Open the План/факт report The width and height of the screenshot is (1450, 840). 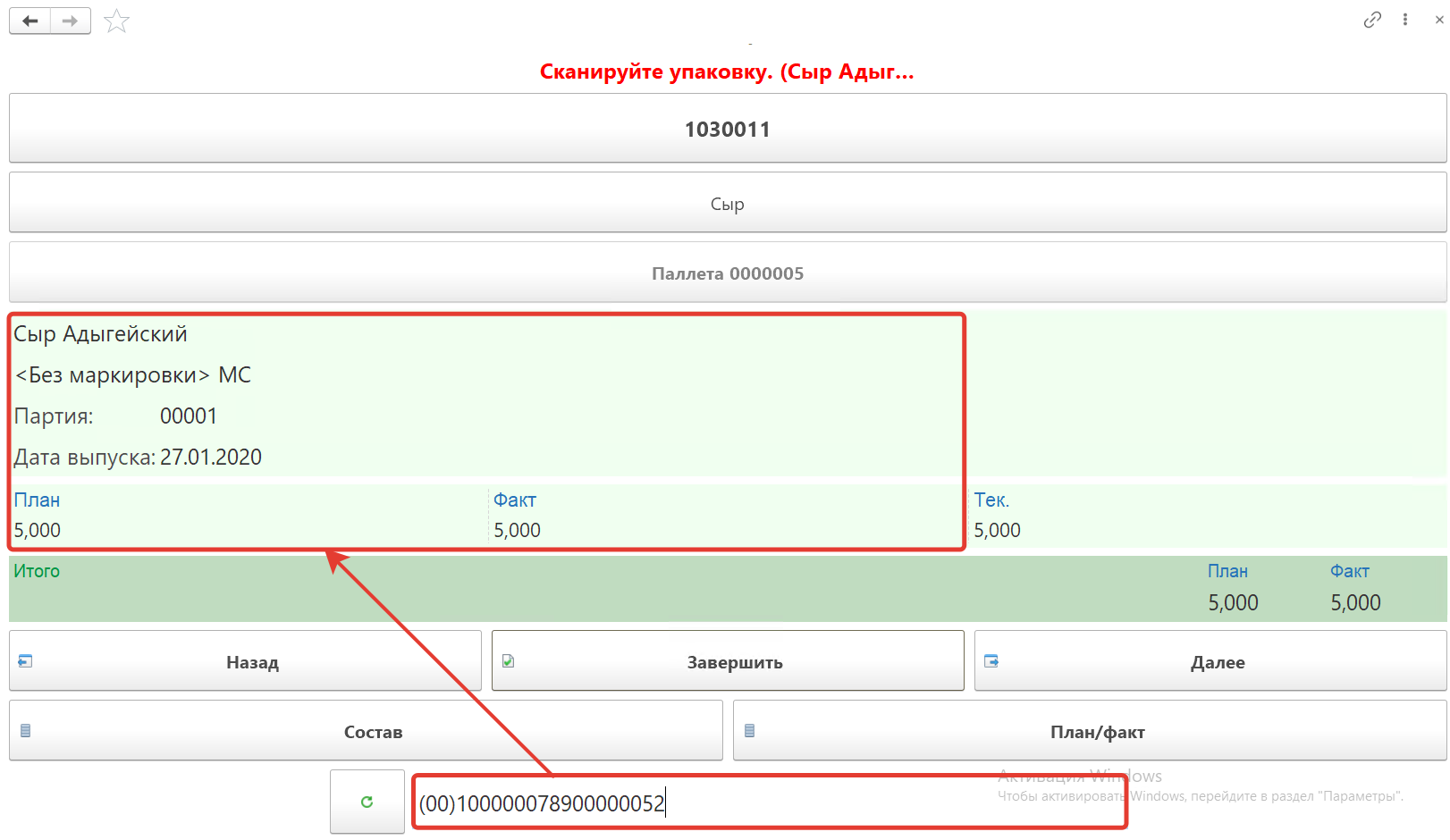[1089, 731]
